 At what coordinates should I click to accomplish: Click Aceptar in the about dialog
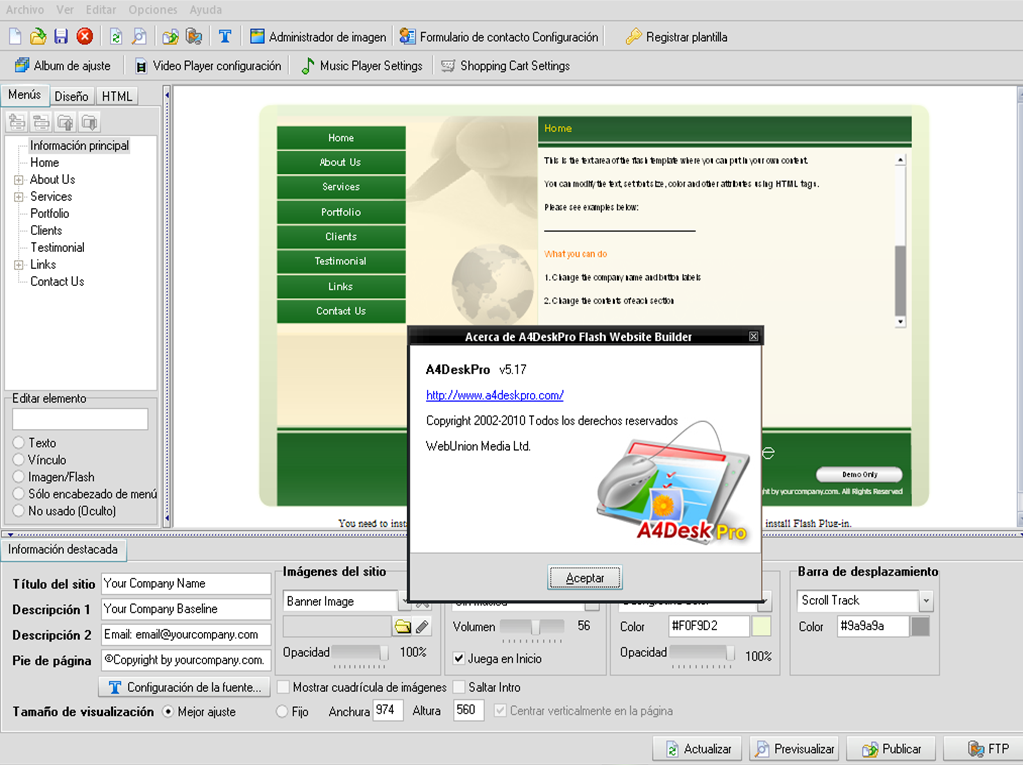tap(585, 578)
